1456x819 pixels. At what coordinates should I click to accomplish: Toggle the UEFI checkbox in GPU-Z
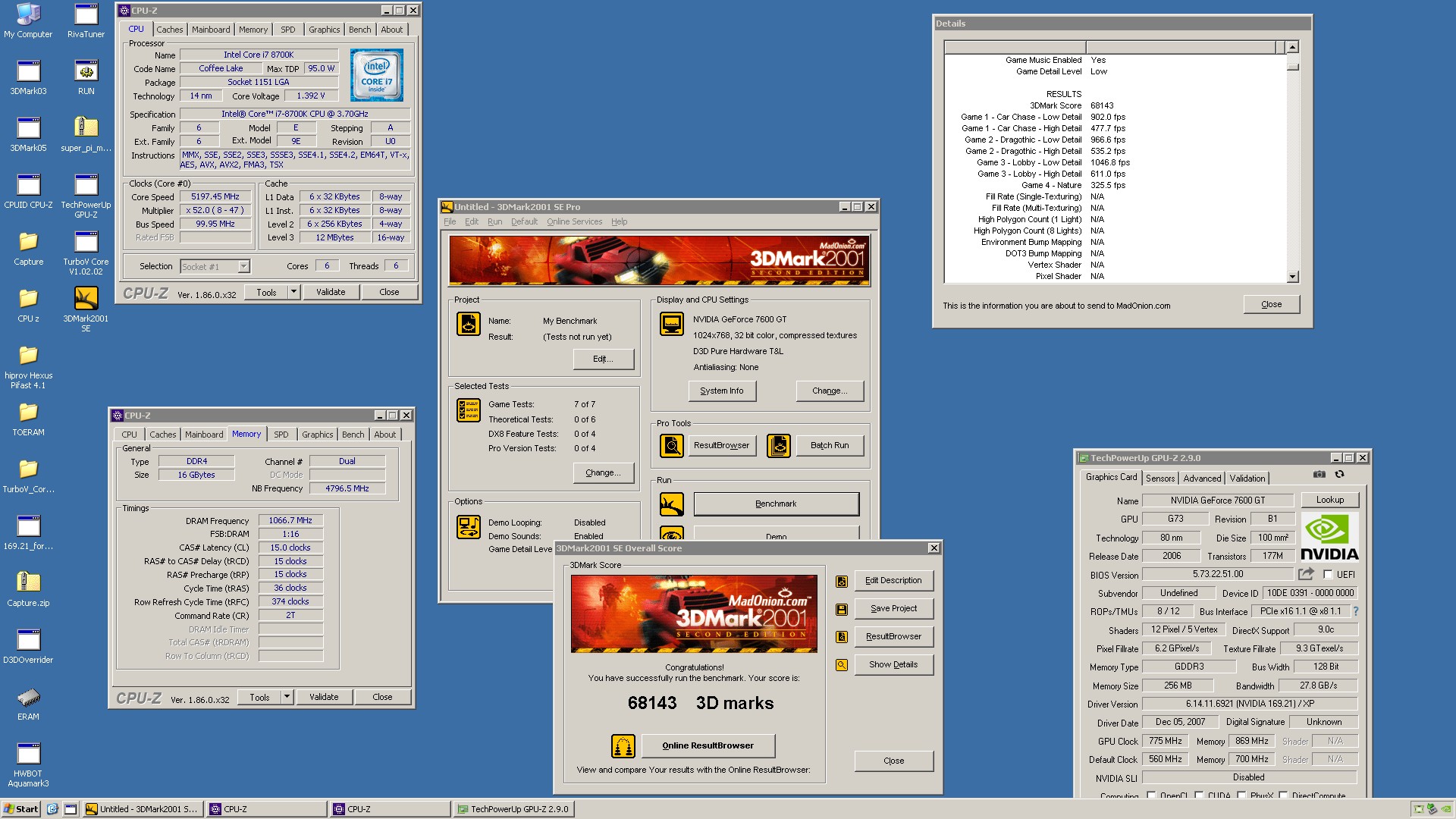tap(1328, 575)
